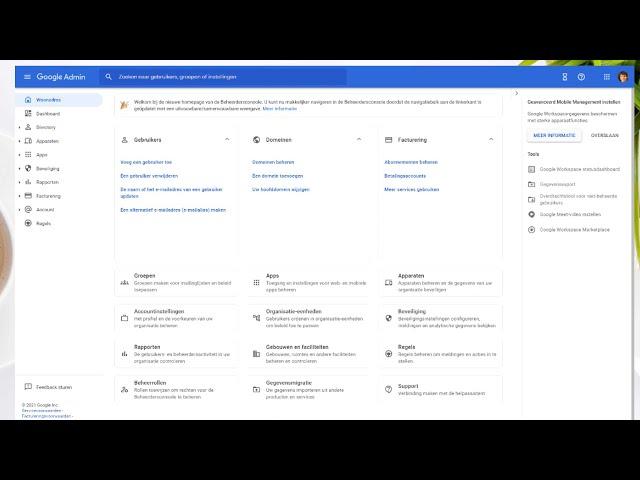The image size is (640, 480).
Task: Open the Apps card grid icon
Action: (x=256, y=282)
